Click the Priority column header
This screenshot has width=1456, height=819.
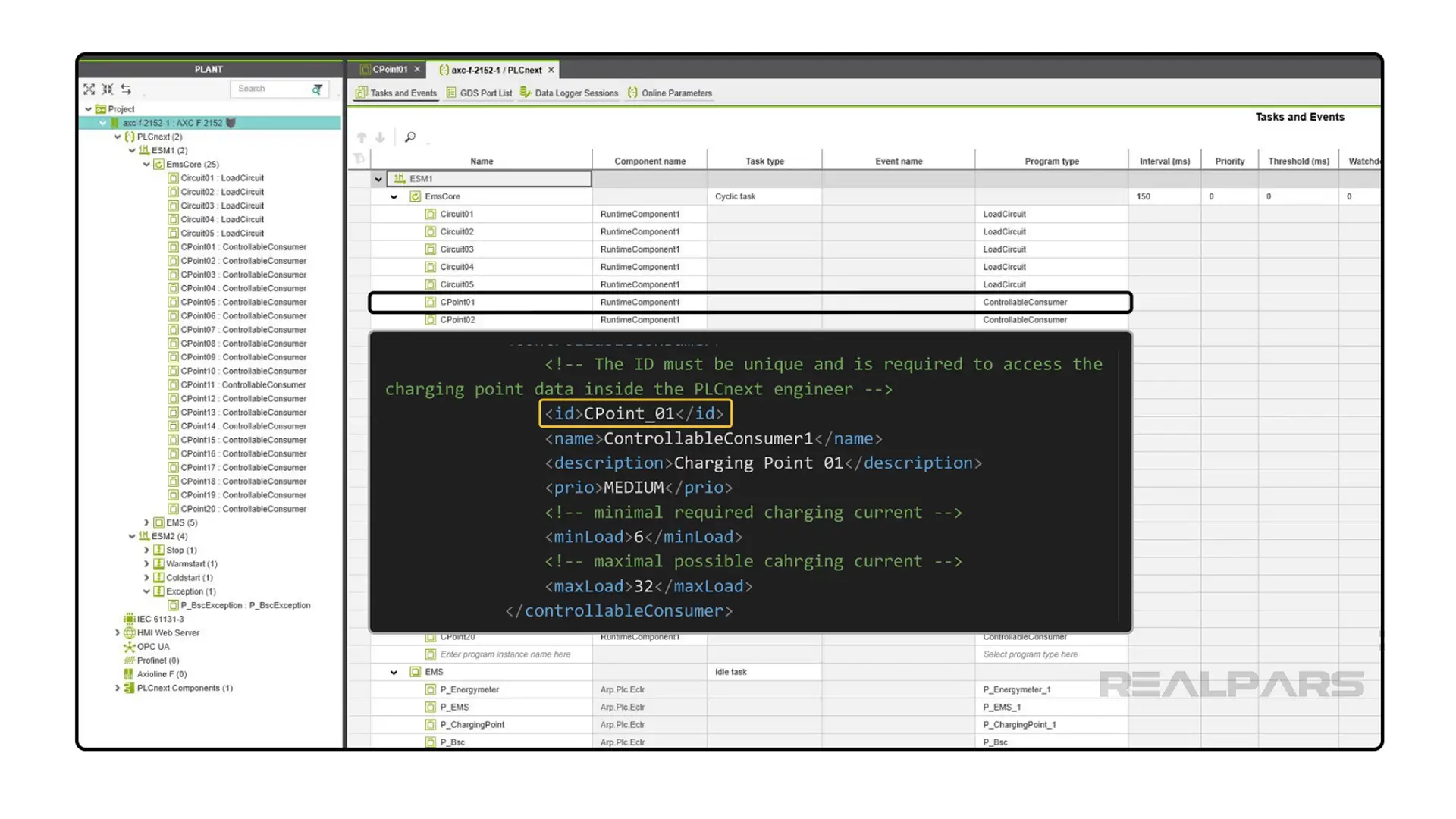pyautogui.click(x=1229, y=161)
